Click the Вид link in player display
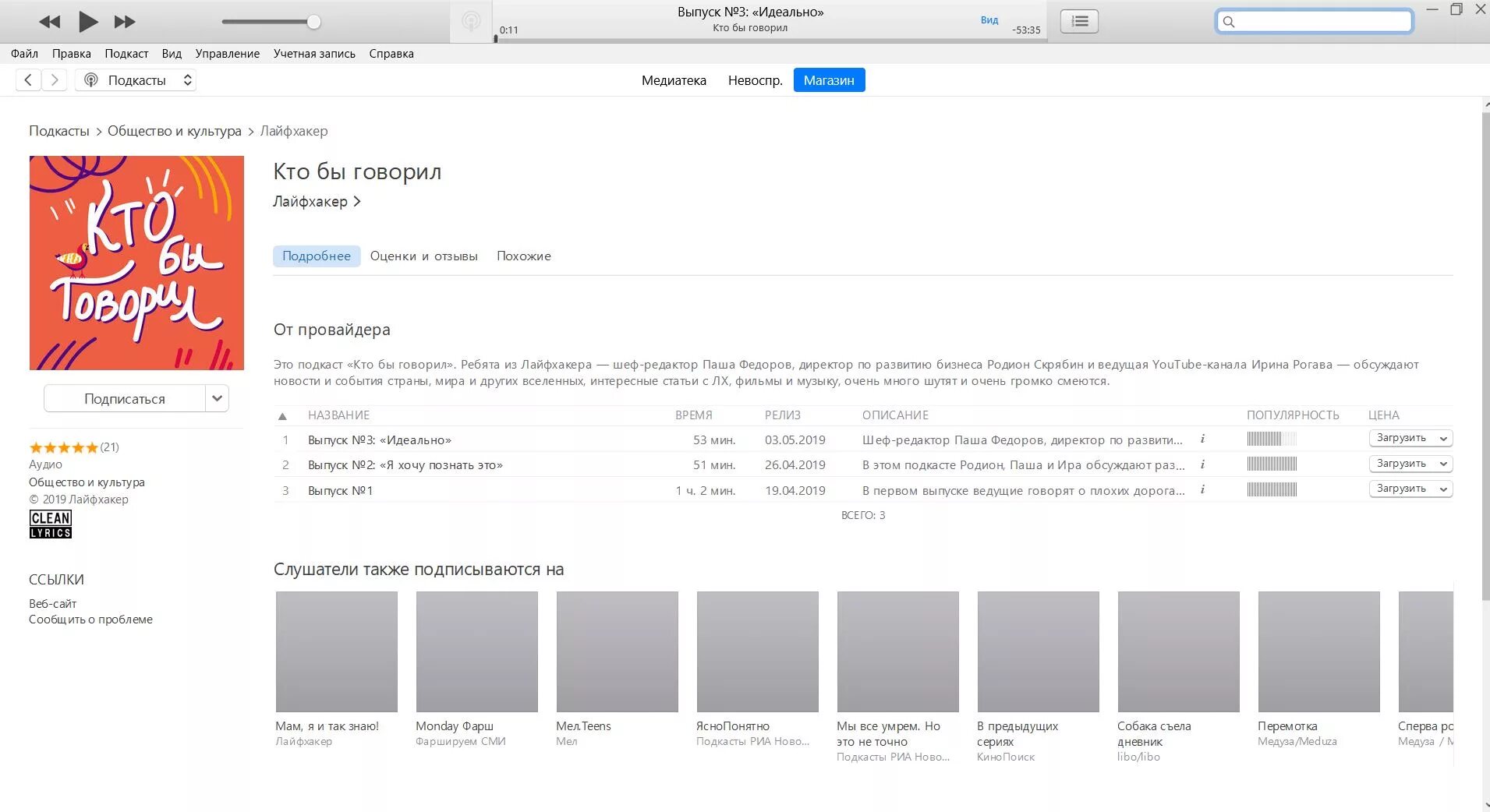The height and width of the screenshot is (812, 1490). (989, 20)
